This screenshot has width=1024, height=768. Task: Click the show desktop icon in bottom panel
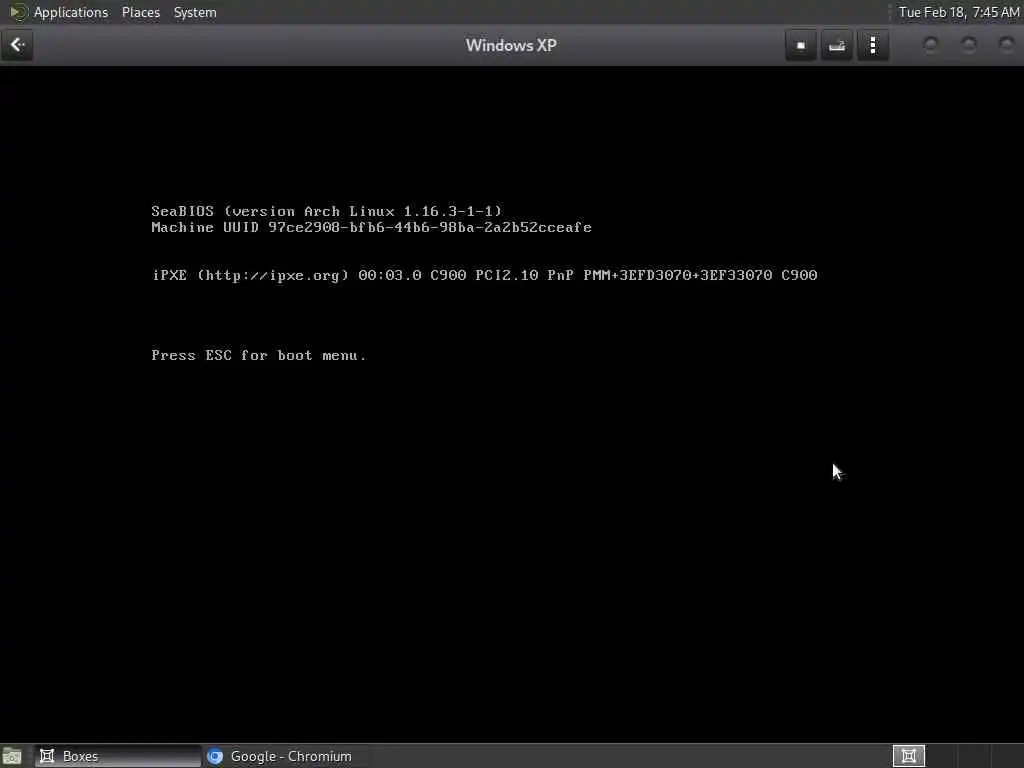tap(12, 757)
